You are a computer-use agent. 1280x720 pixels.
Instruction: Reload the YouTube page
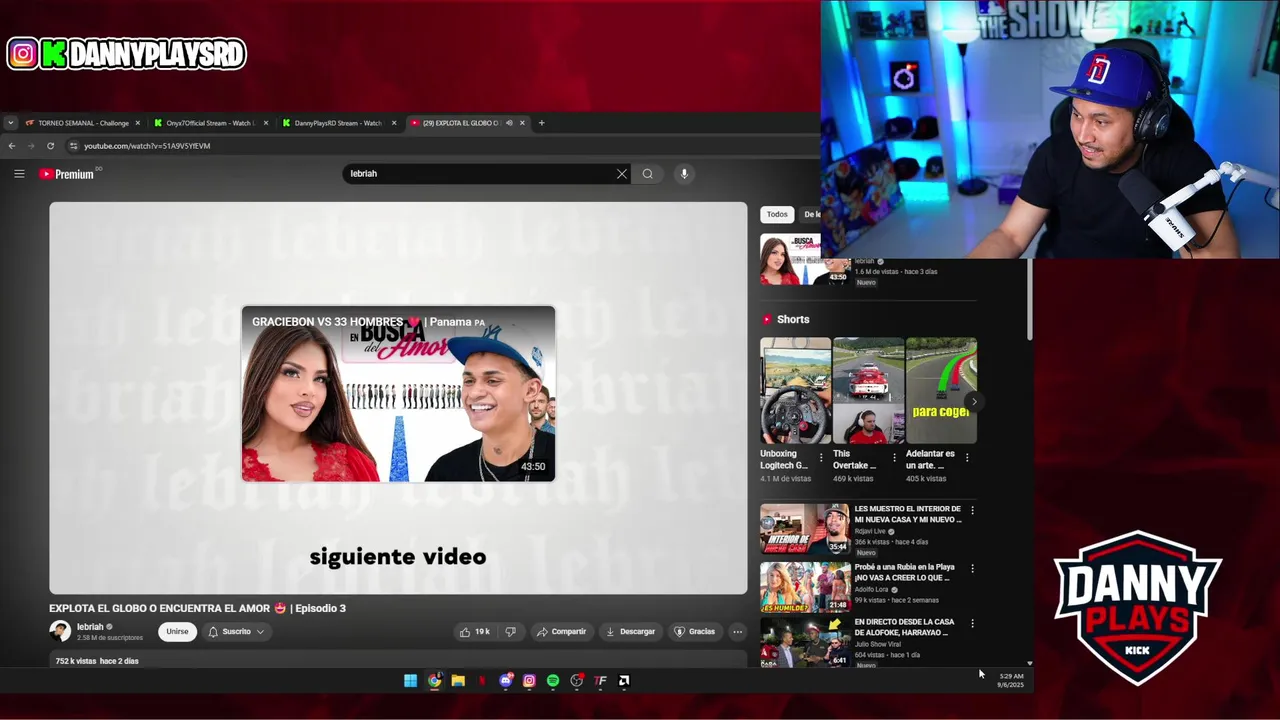(x=50, y=146)
